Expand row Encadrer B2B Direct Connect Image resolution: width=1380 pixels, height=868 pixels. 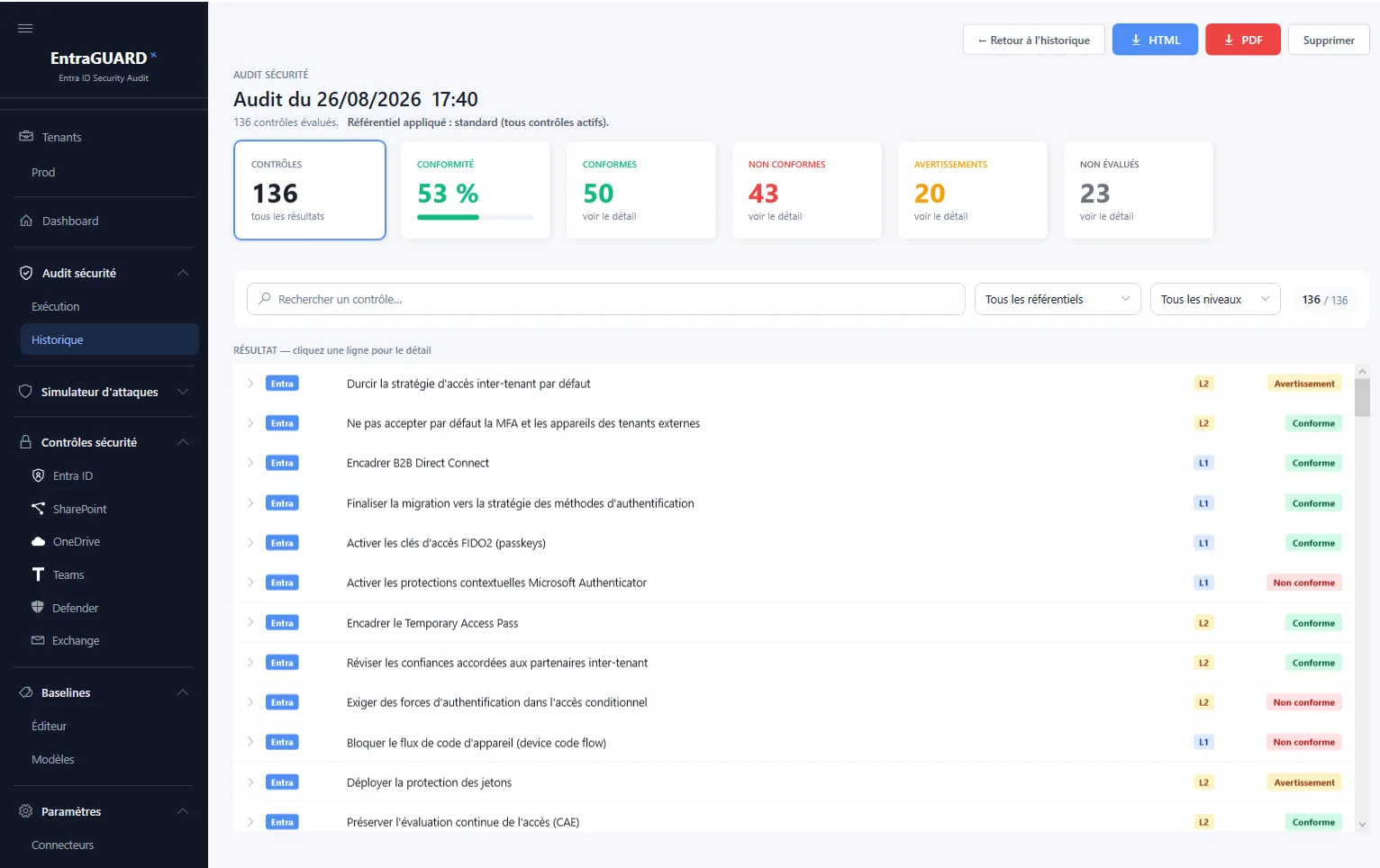(250, 463)
